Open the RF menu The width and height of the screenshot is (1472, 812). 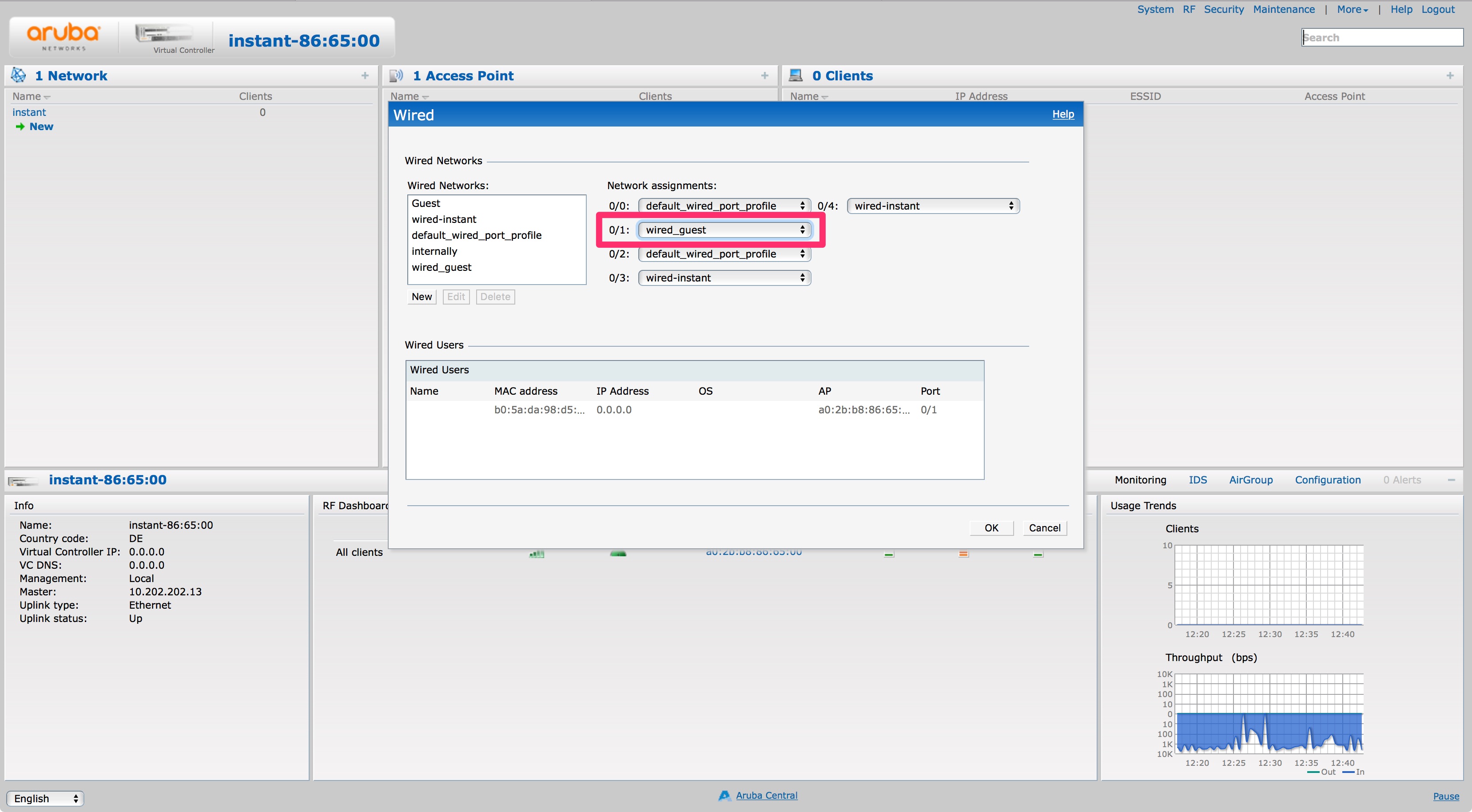(1189, 9)
